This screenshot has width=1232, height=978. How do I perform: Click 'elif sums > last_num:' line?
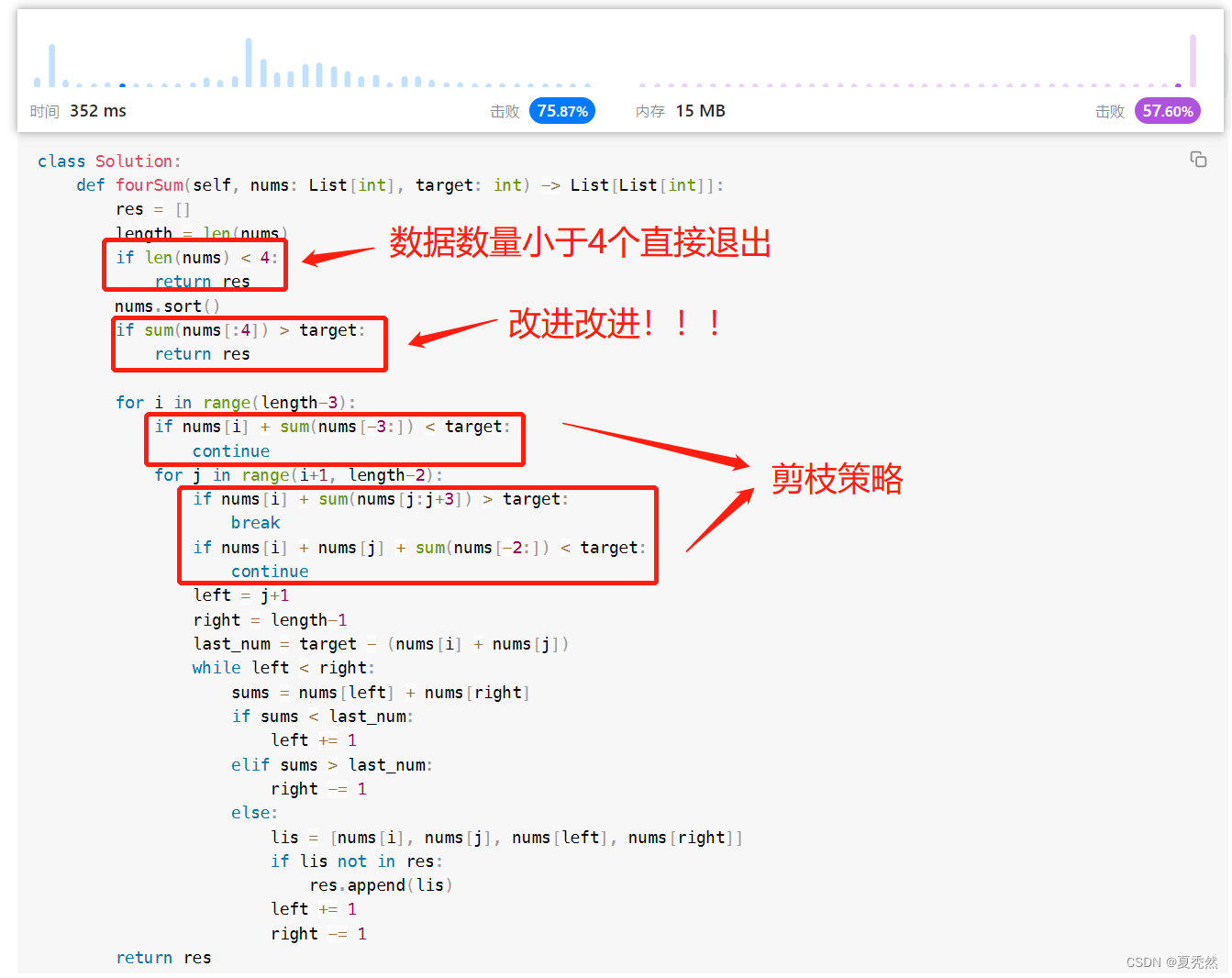click(x=332, y=765)
